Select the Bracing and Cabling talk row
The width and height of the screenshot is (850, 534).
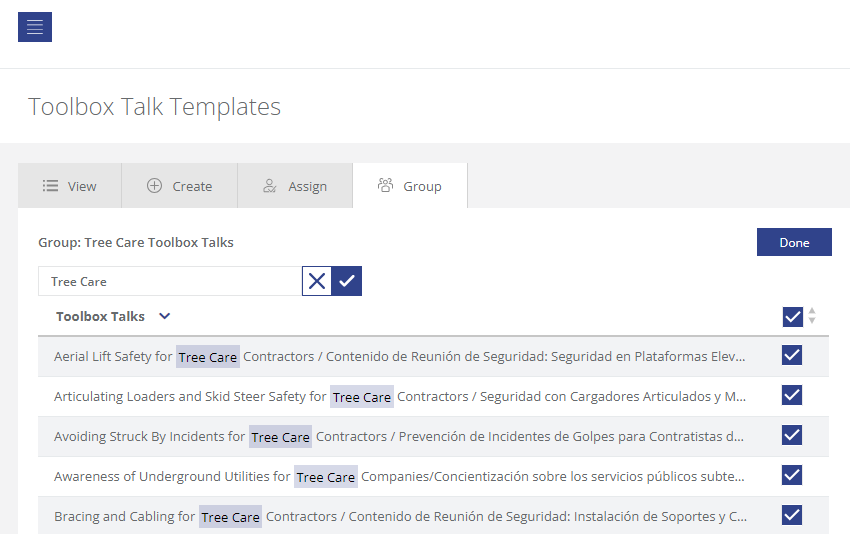pos(433,516)
